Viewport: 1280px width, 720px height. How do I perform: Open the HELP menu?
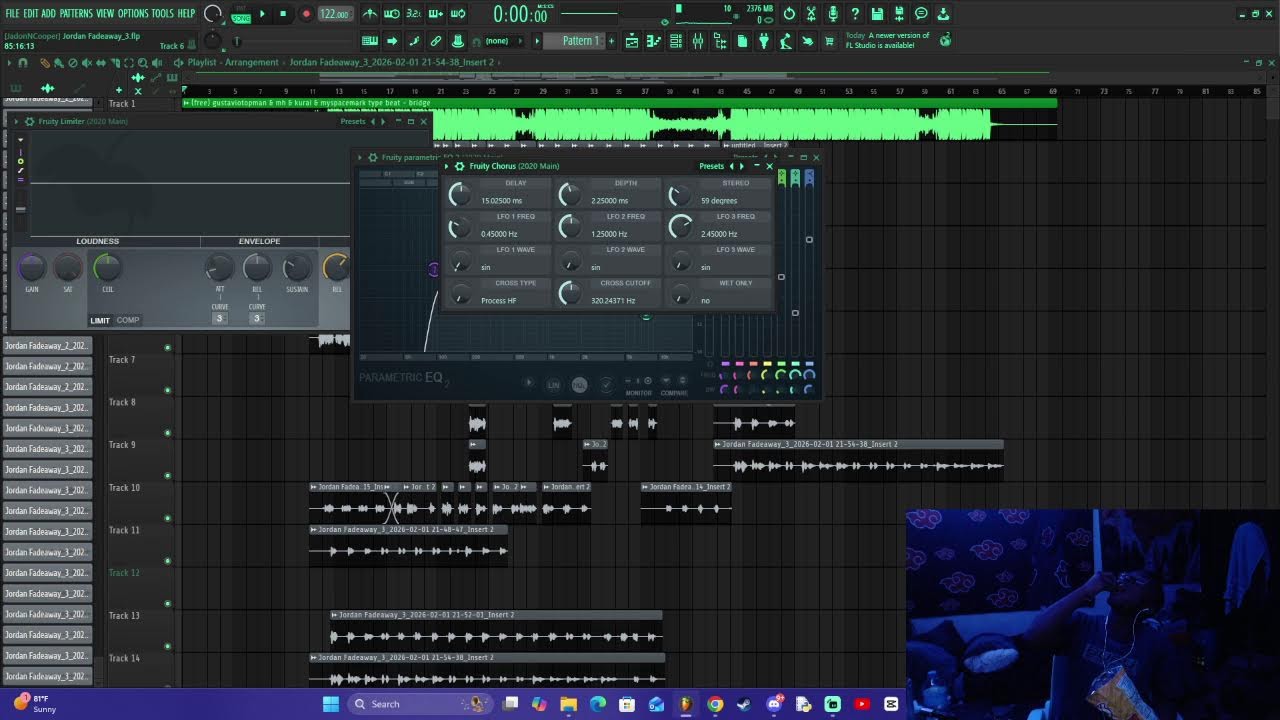186,13
